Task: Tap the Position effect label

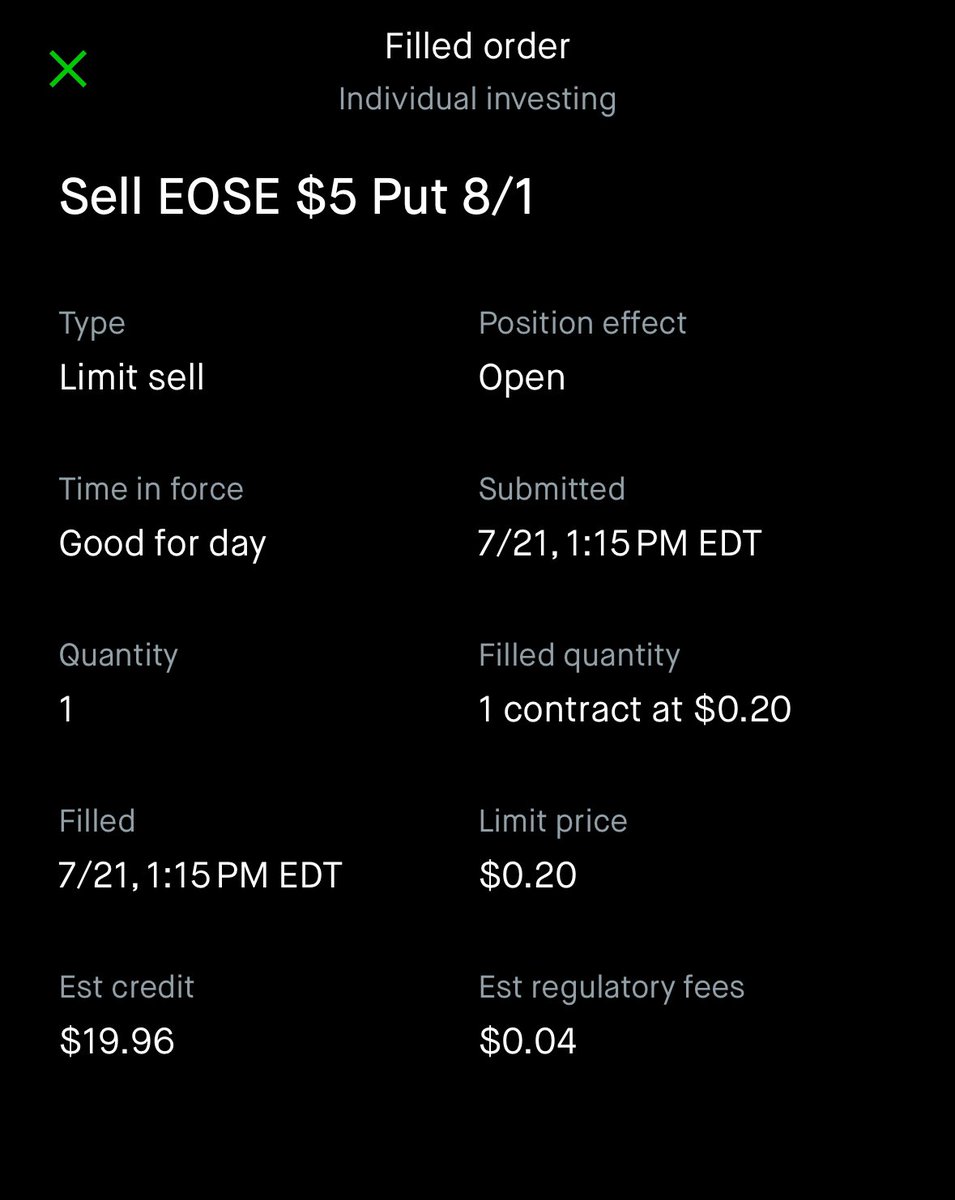Action: 583,323
